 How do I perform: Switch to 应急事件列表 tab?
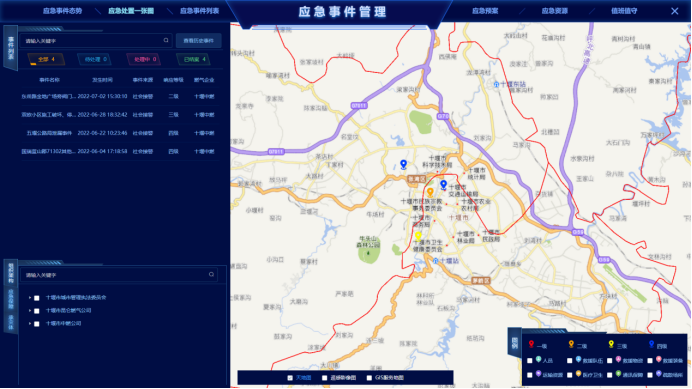pyautogui.click(x=199, y=11)
